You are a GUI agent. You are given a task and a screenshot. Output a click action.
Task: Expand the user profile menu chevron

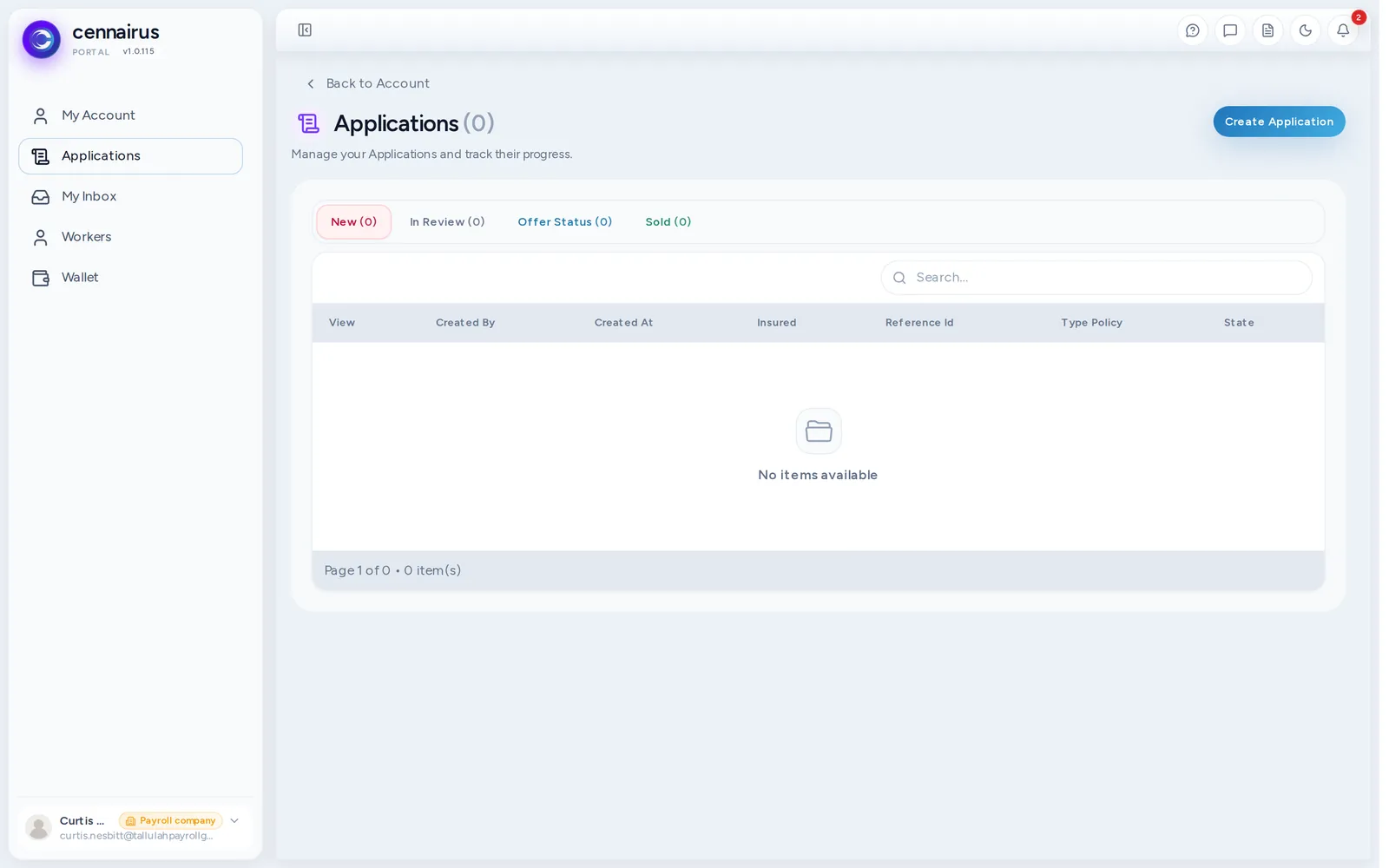234,820
